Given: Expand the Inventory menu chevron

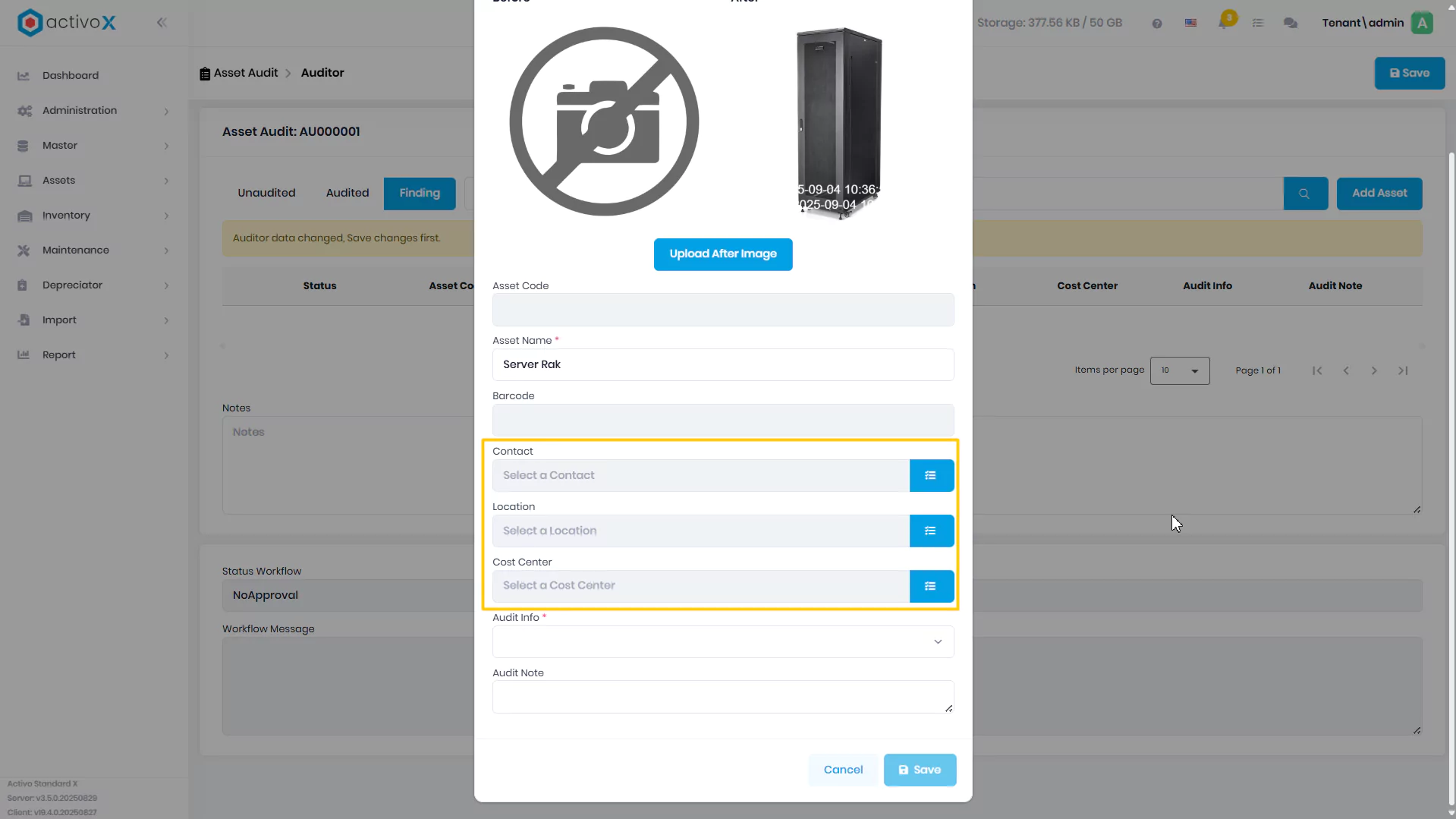Looking at the screenshot, I should pyautogui.click(x=166, y=216).
